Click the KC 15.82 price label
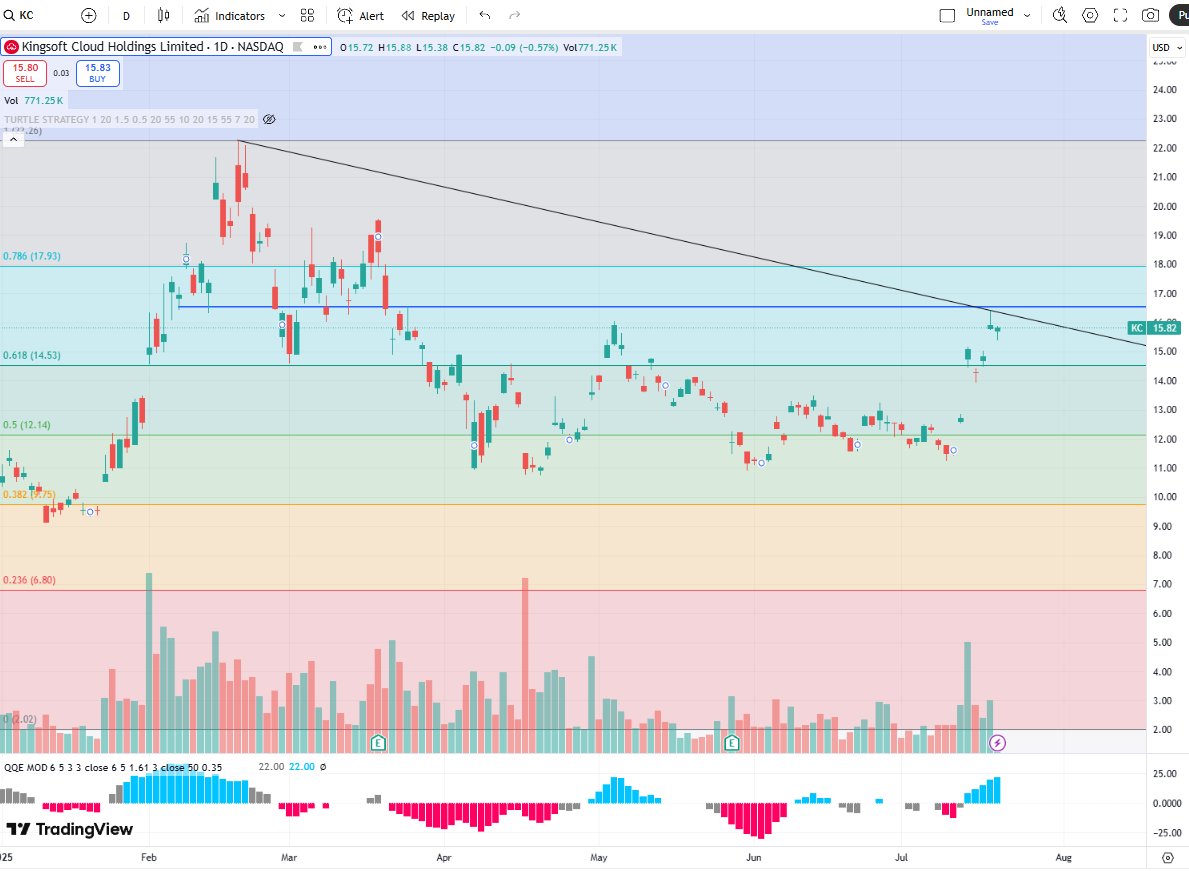The image size is (1189, 871). (1154, 328)
